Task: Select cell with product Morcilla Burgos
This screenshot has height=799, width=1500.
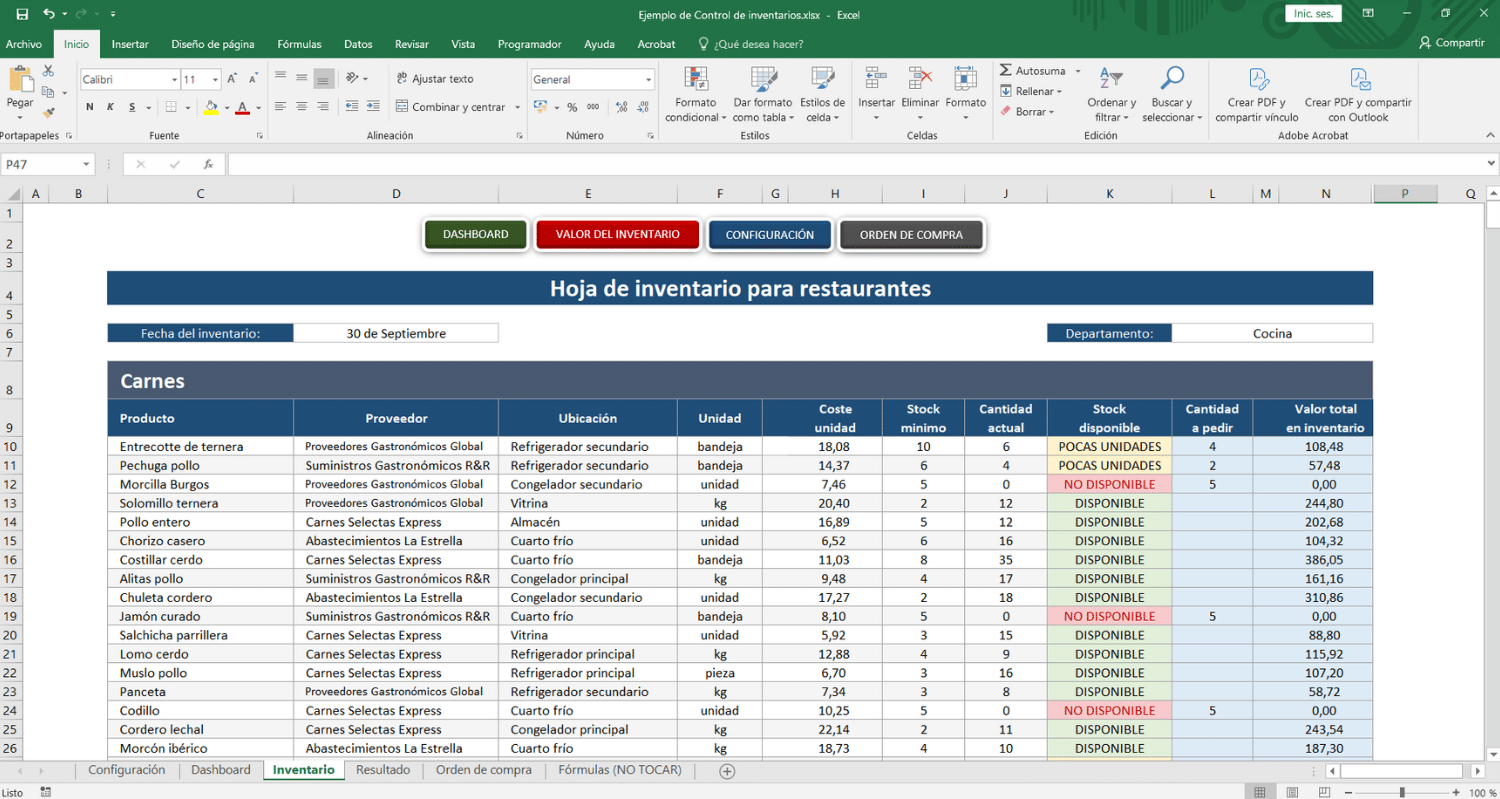Action: 200,484
